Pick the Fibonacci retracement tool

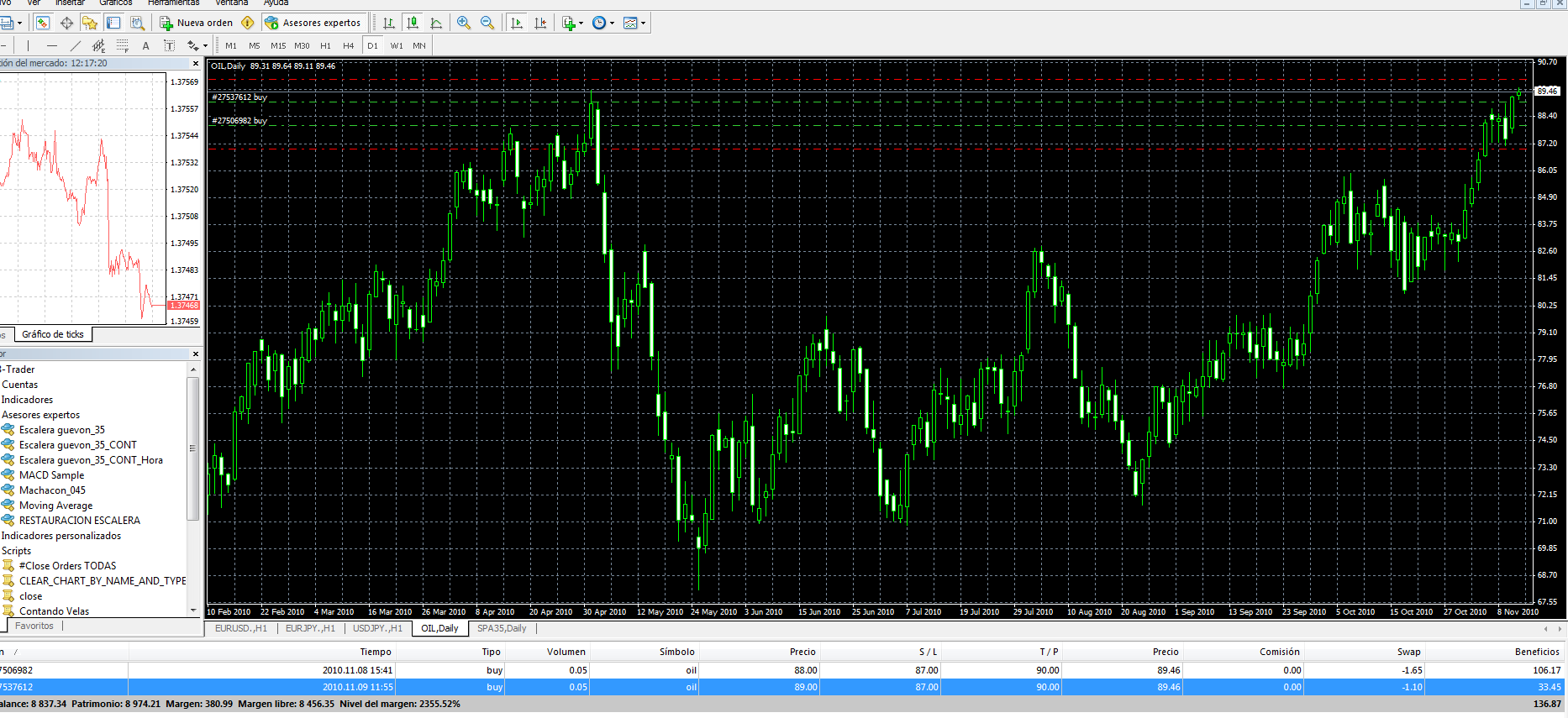(123, 45)
